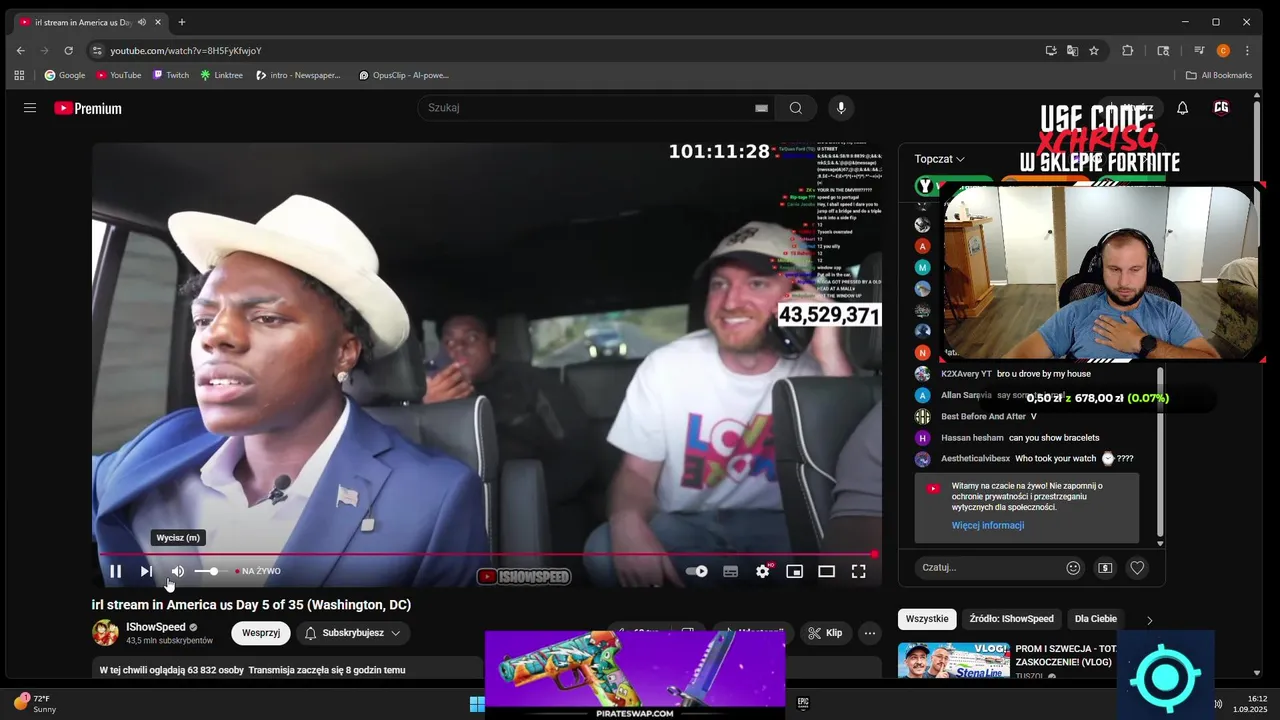Focus the Czatuj chat input
This screenshot has width=1280, height=720.
click(x=990, y=567)
